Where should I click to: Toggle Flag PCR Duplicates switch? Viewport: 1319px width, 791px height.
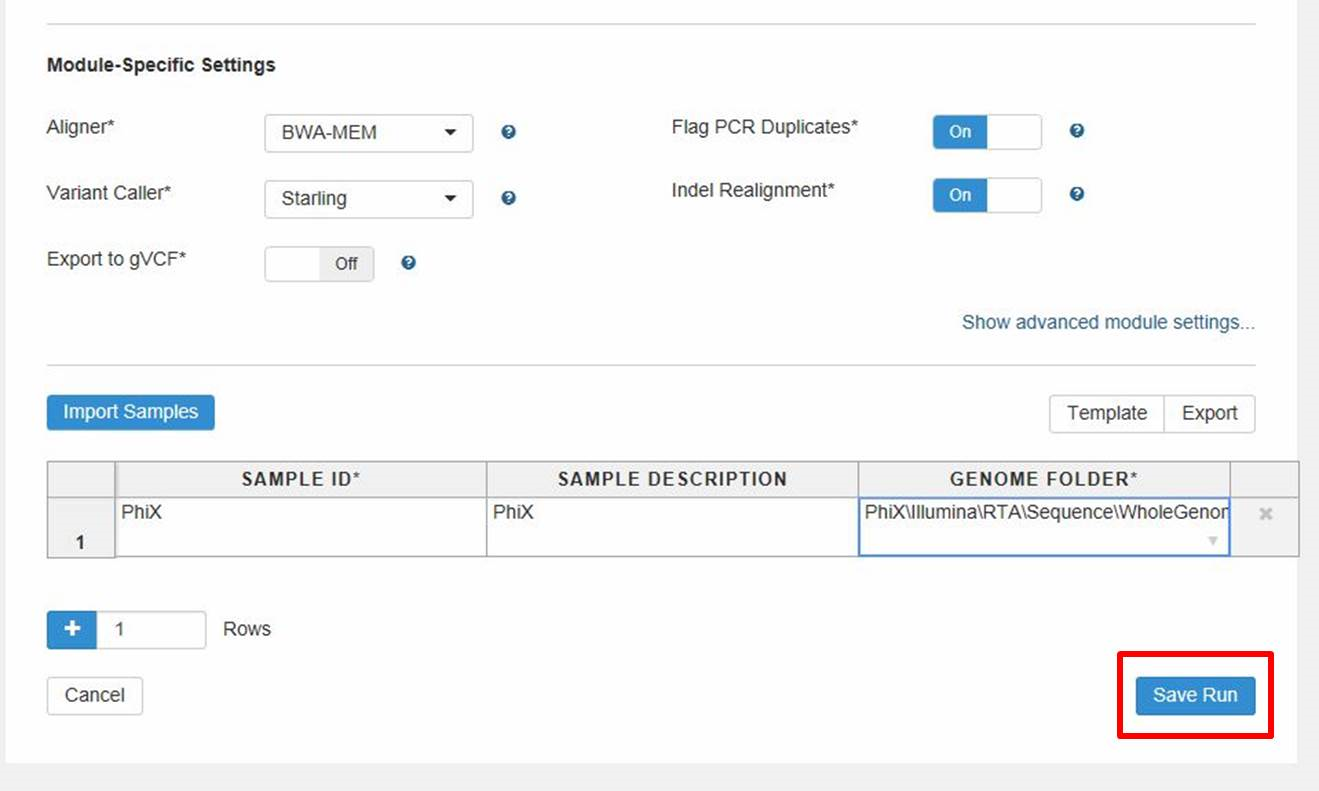pos(986,132)
